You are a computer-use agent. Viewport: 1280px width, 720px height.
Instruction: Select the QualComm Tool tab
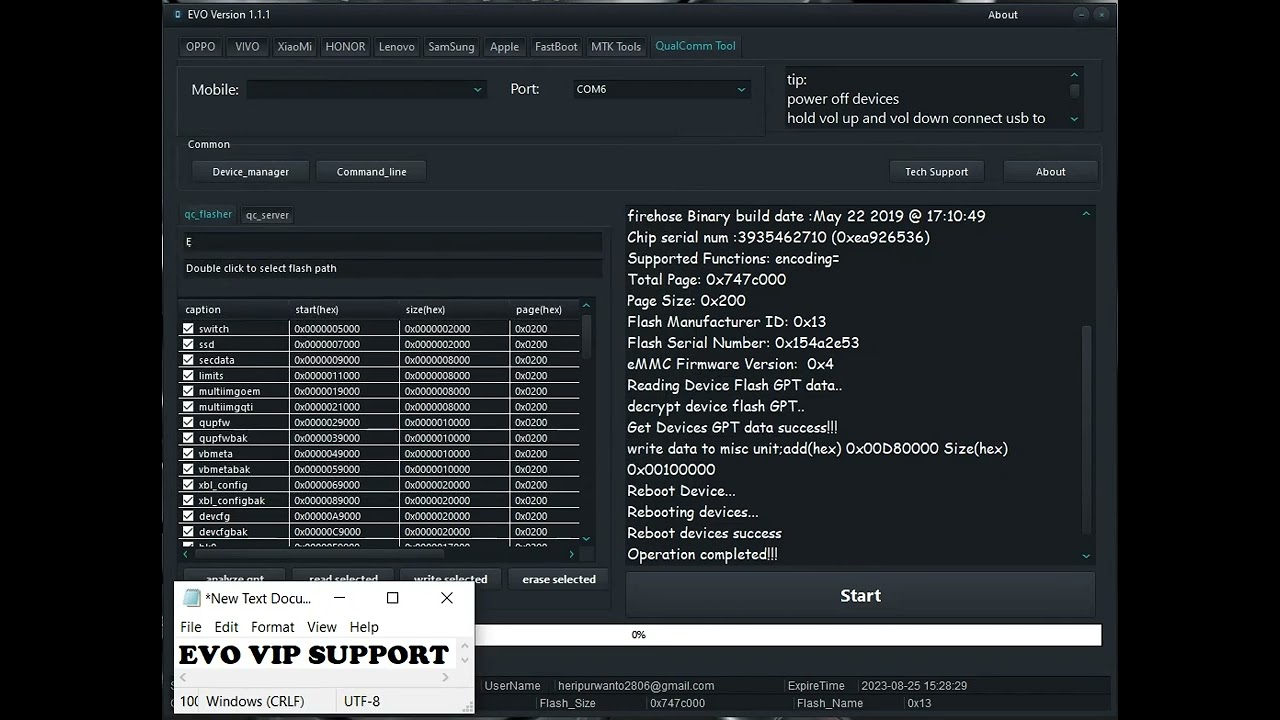point(695,46)
